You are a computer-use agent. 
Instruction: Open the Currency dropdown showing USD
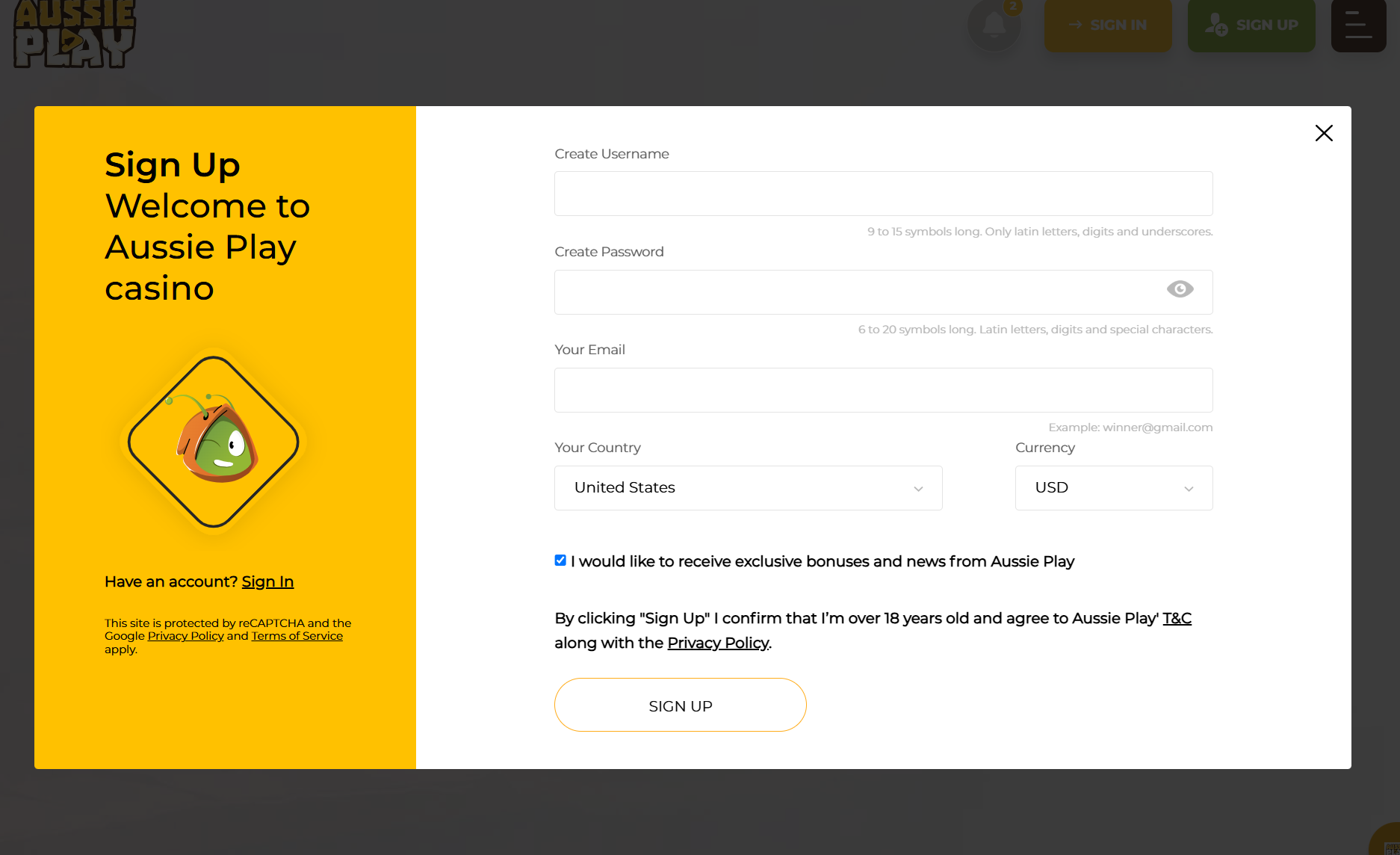pyautogui.click(x=1113, y=488)
